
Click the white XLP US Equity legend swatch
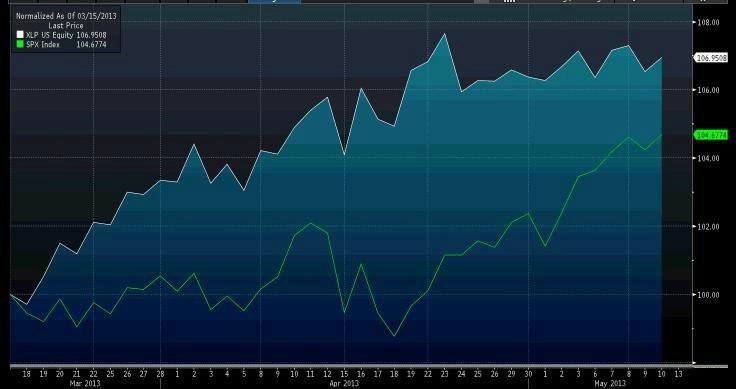(x=20, y=35)
